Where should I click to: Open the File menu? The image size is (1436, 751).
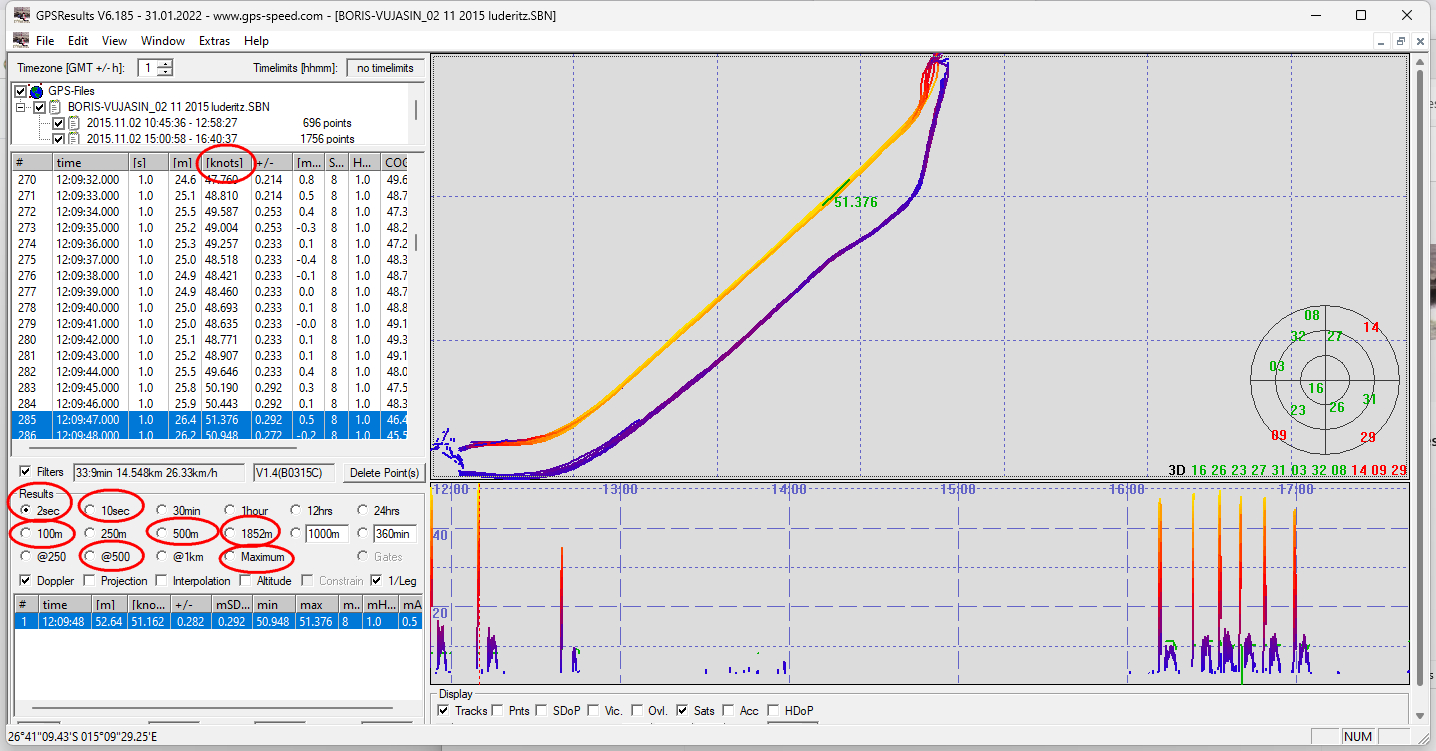[x=45, y=41]
